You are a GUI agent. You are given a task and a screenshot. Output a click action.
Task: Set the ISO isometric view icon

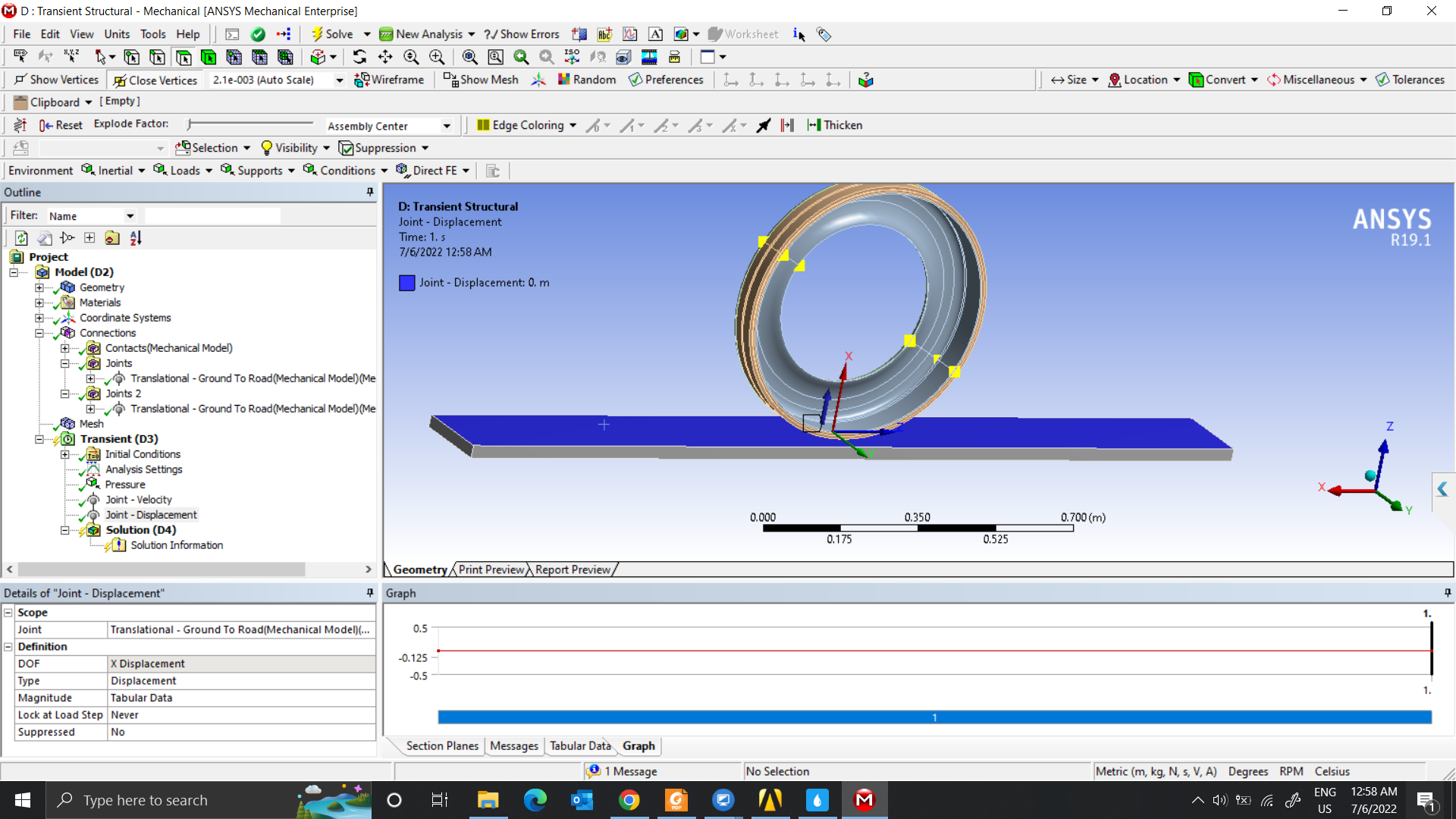click(572, 57)
